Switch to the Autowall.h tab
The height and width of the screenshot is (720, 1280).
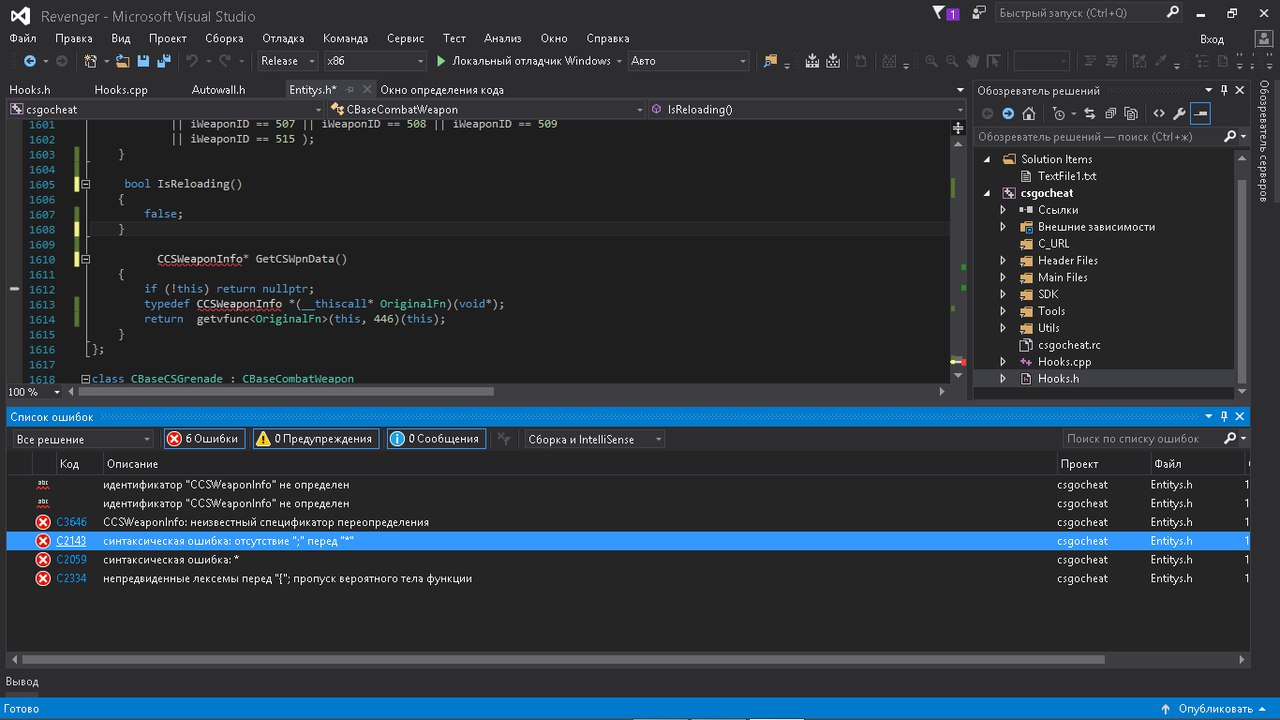click(x=218, y=89)
